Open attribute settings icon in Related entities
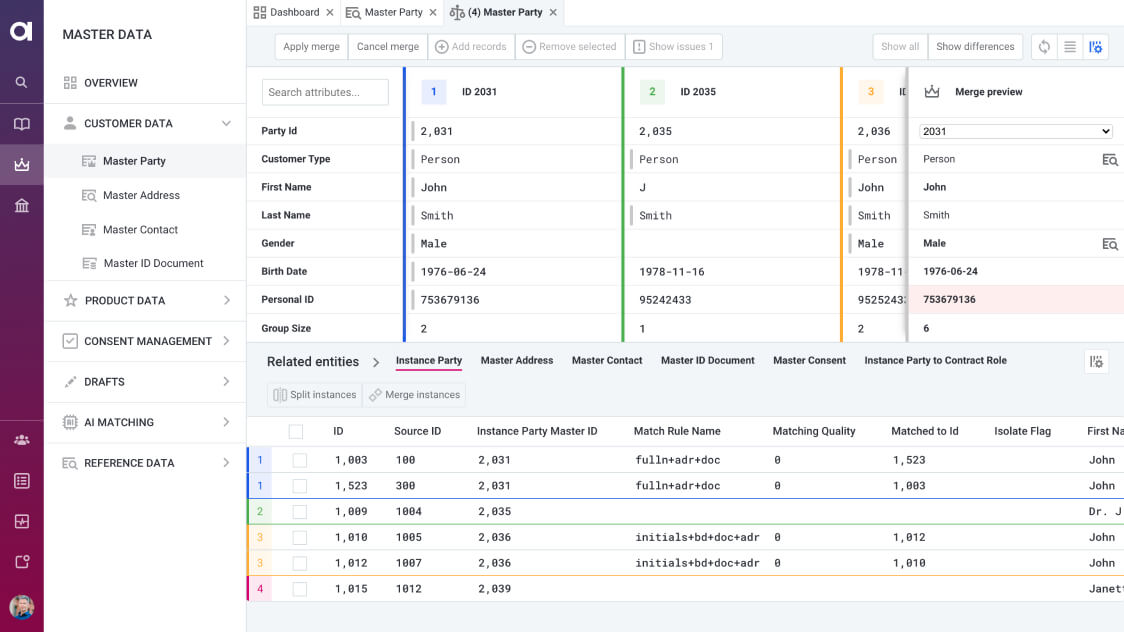 [1096, 362]
